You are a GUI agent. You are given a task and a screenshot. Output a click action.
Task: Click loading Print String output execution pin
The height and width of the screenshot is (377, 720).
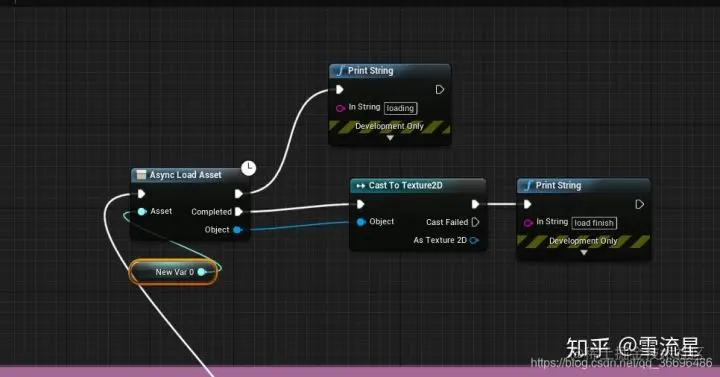point(439,90)
